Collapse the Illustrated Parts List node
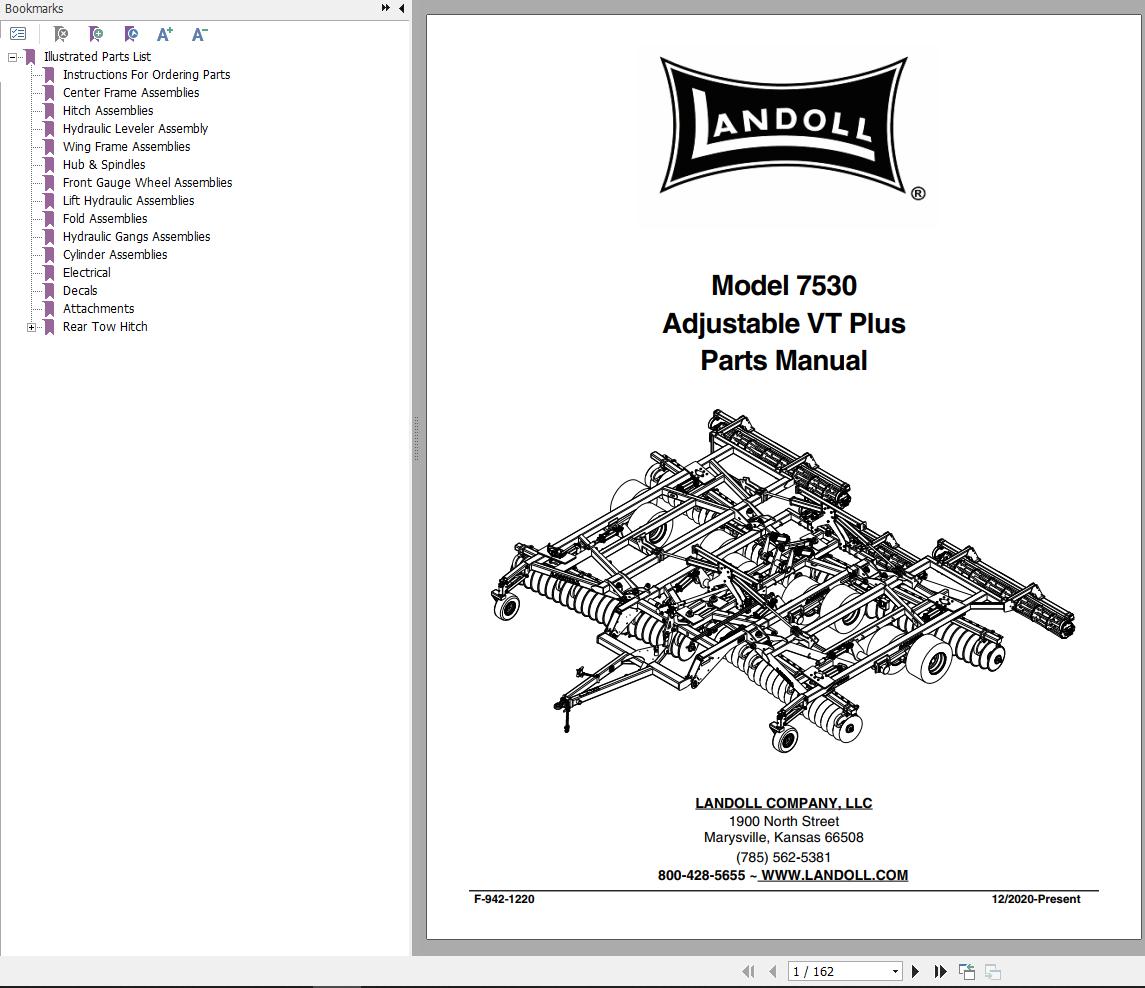 (x=13, y=56)
